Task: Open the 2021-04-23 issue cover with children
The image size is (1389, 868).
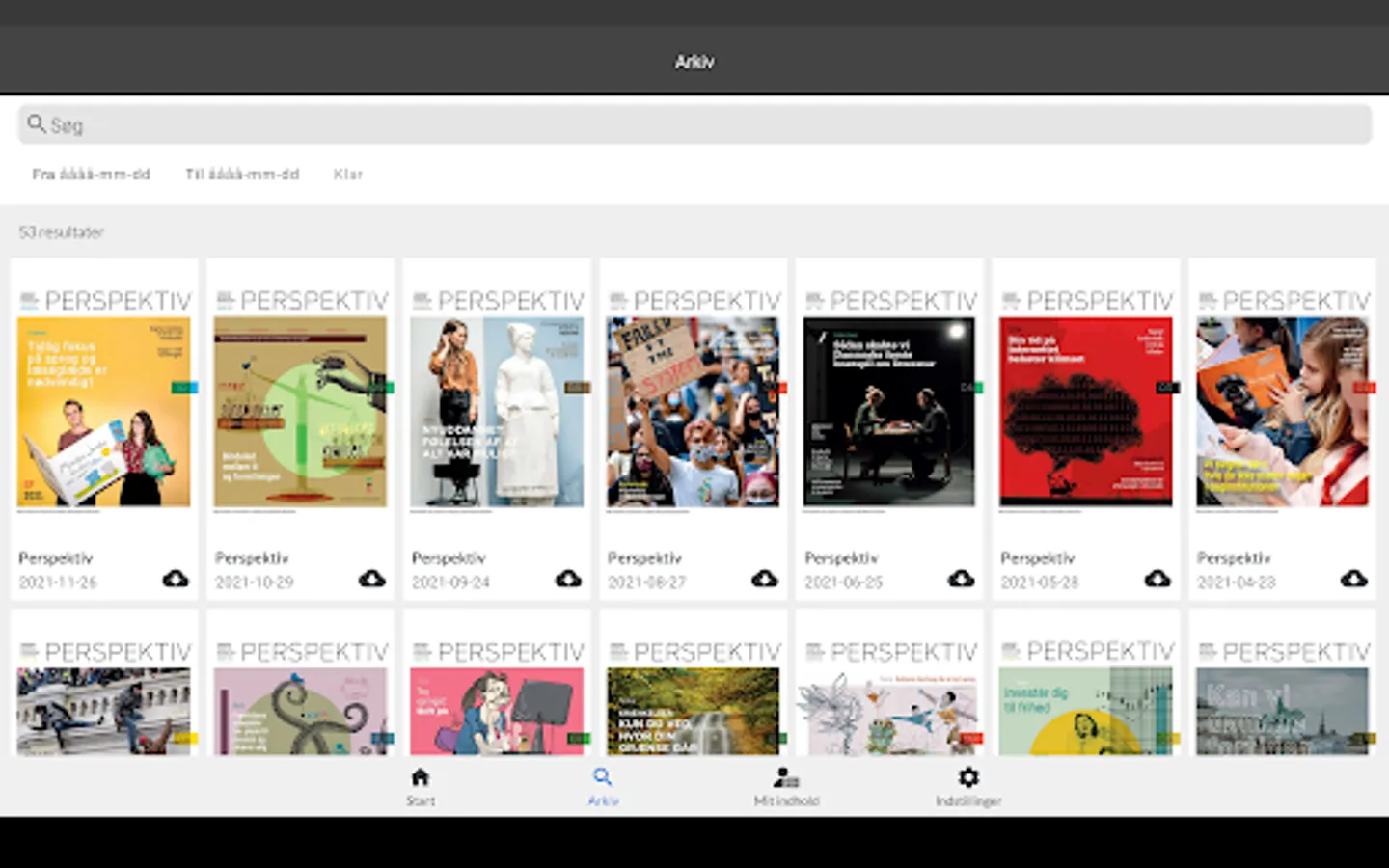Action: (1282, 412)
